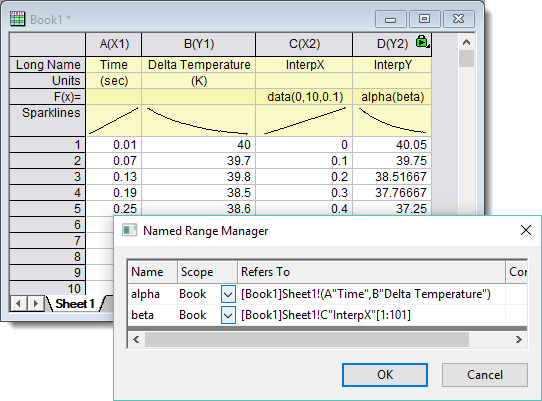Viewport: 542px width, 401px height.
Task: Click the Units row label
Action: (x=48, y=81)
